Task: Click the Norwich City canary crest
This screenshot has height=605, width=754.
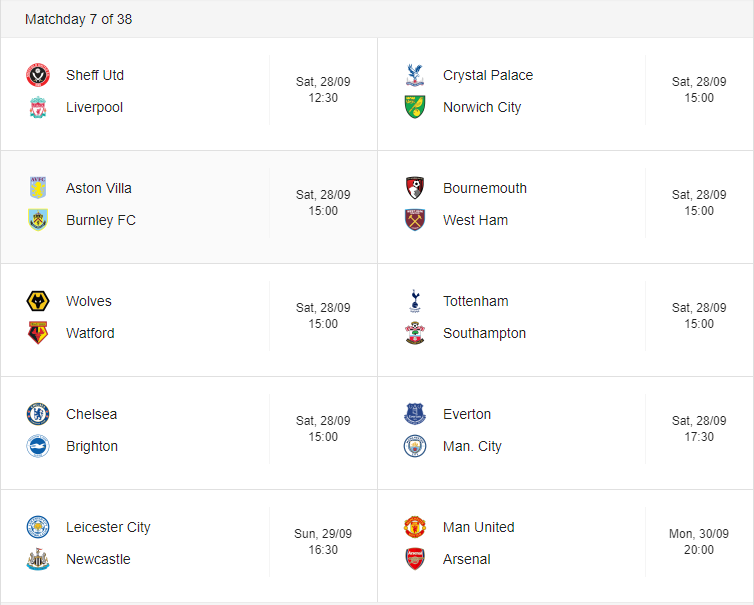Action: [x=415, y=107]
